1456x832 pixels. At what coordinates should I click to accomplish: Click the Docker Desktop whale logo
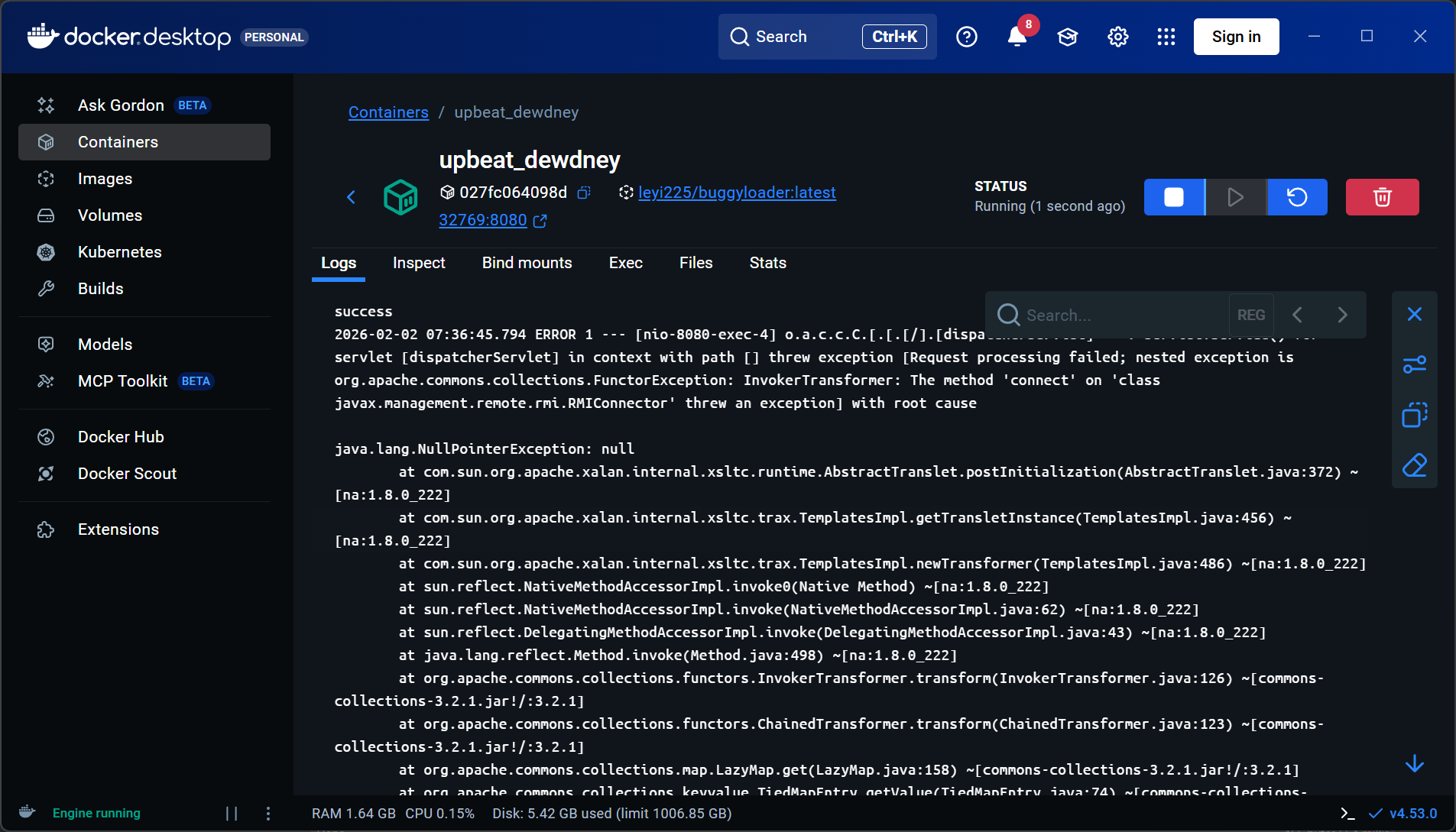tap(44, 36)
